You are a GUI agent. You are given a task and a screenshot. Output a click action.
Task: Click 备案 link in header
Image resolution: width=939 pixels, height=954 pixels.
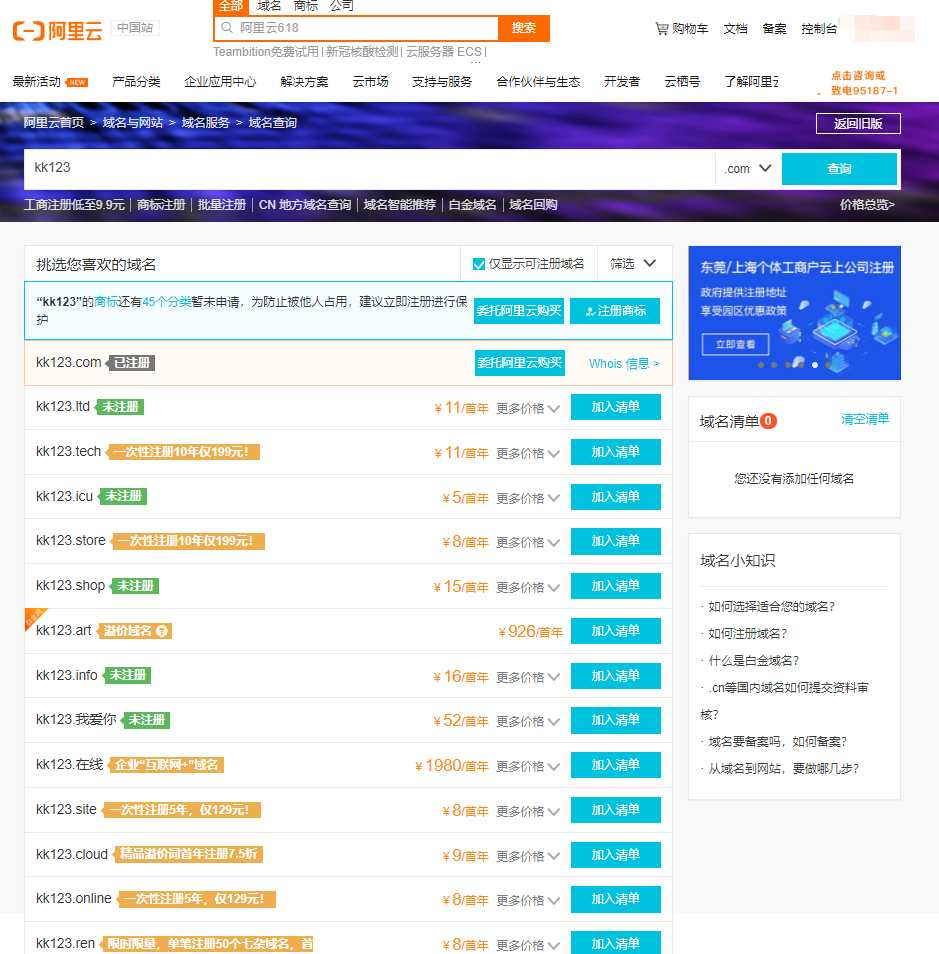click(x=774, y=29)
